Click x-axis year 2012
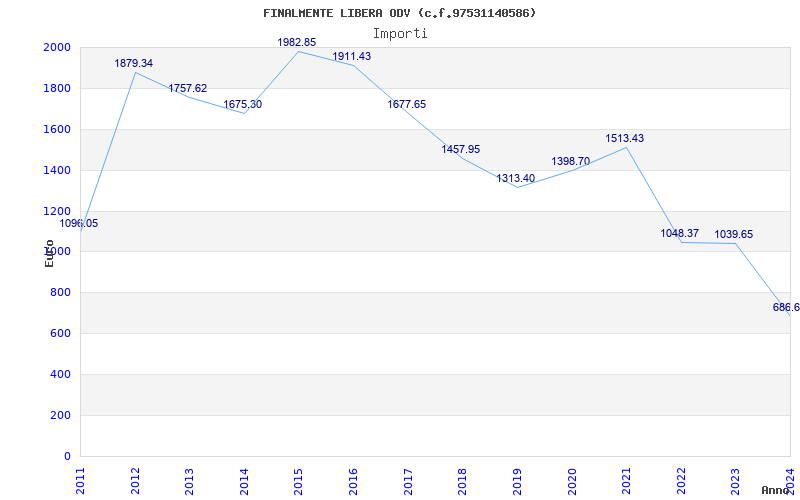The width and height of the screenshot is (800, 500). (135, 481)
